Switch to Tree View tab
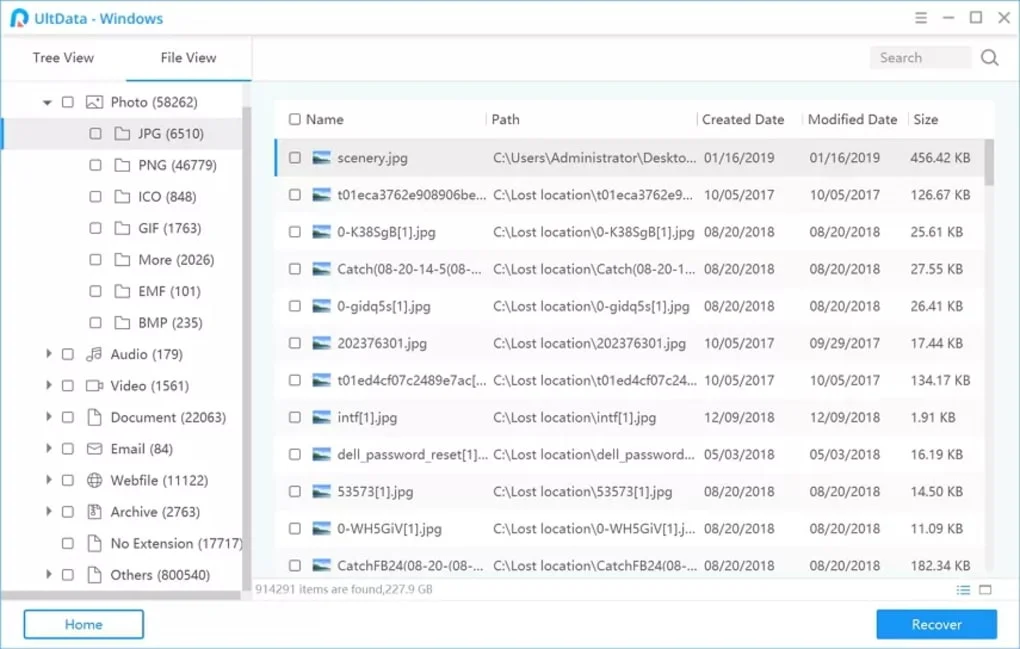The image size is (1020, 649). coord(63,58)
